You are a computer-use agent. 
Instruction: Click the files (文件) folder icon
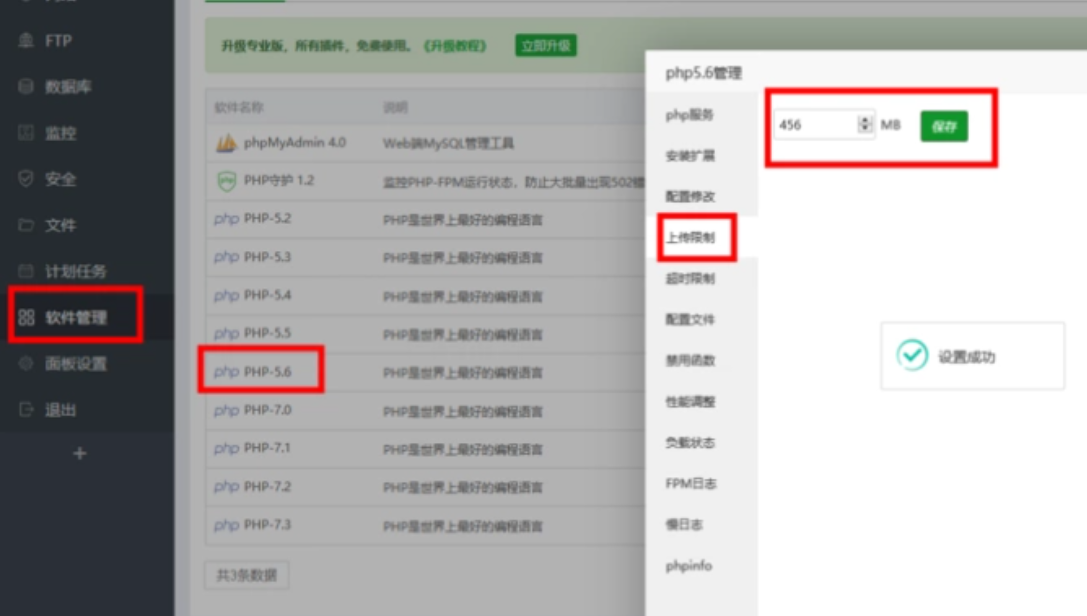coord(26,225)
